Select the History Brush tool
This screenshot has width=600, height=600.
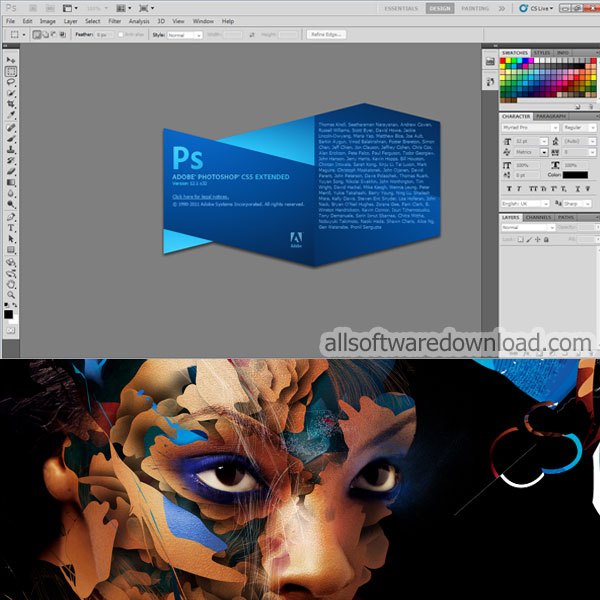[11, 160]
